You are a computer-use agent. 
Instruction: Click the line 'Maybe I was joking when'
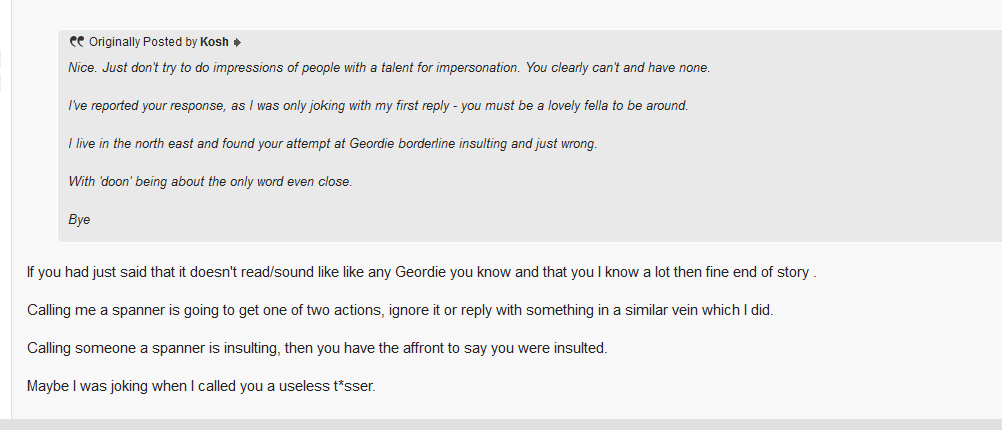click(x=201, y=387)
